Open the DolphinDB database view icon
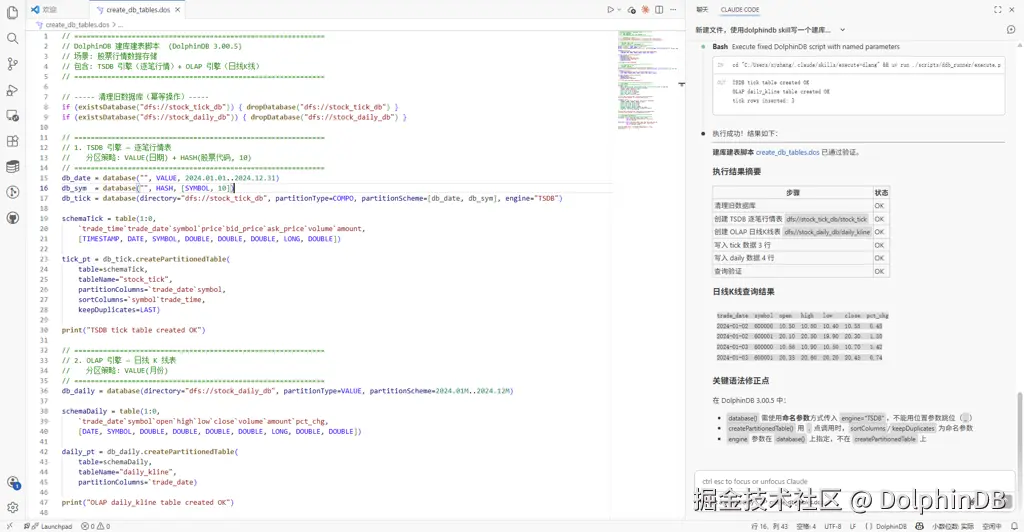The image size is (1024, 532). pyautogui.click(x=12, y=166)
